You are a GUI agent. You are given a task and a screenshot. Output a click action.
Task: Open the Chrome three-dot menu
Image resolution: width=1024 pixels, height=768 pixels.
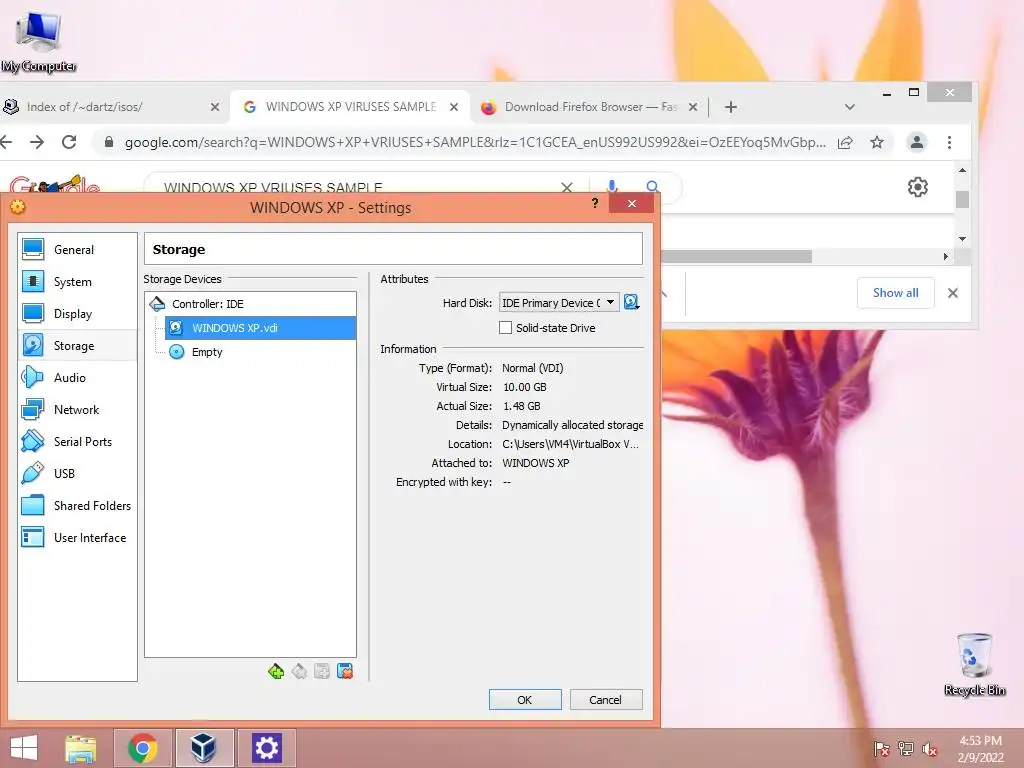click(950, 142)
